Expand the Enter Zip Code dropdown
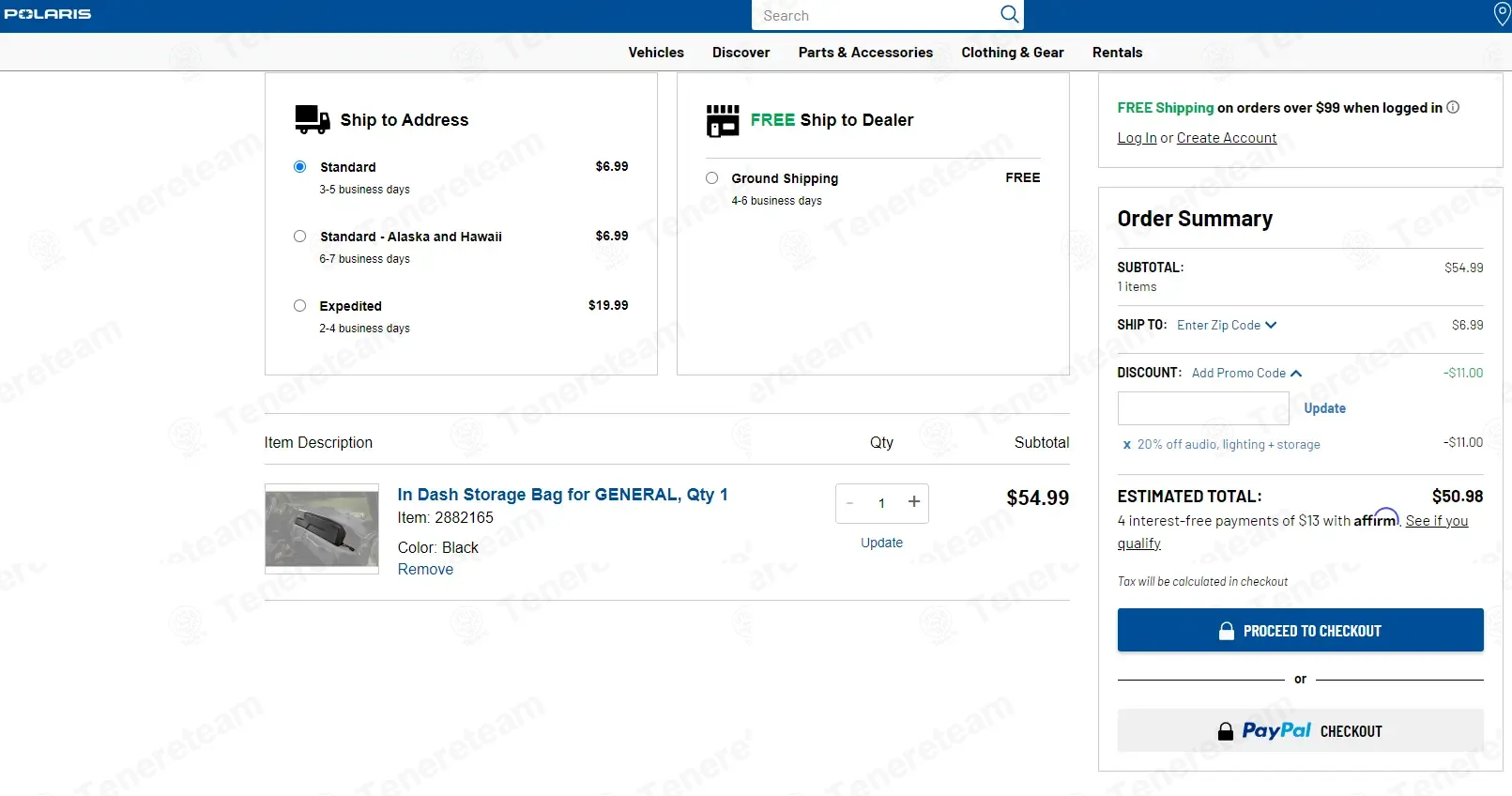Screen dimensions: 1512x796 (1227, 325)
